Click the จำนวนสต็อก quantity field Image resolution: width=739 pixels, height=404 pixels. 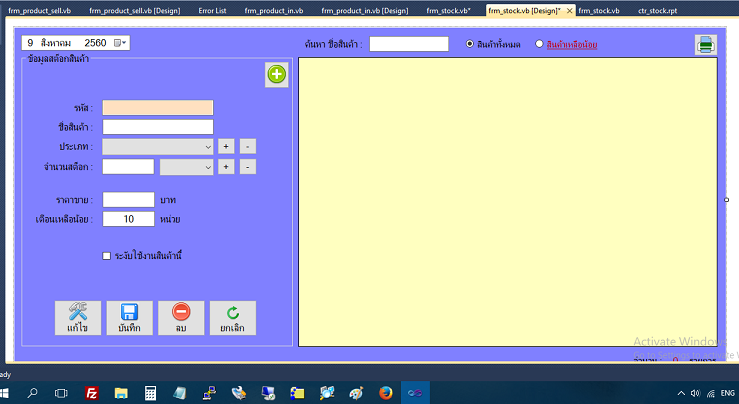pos(128,167)
